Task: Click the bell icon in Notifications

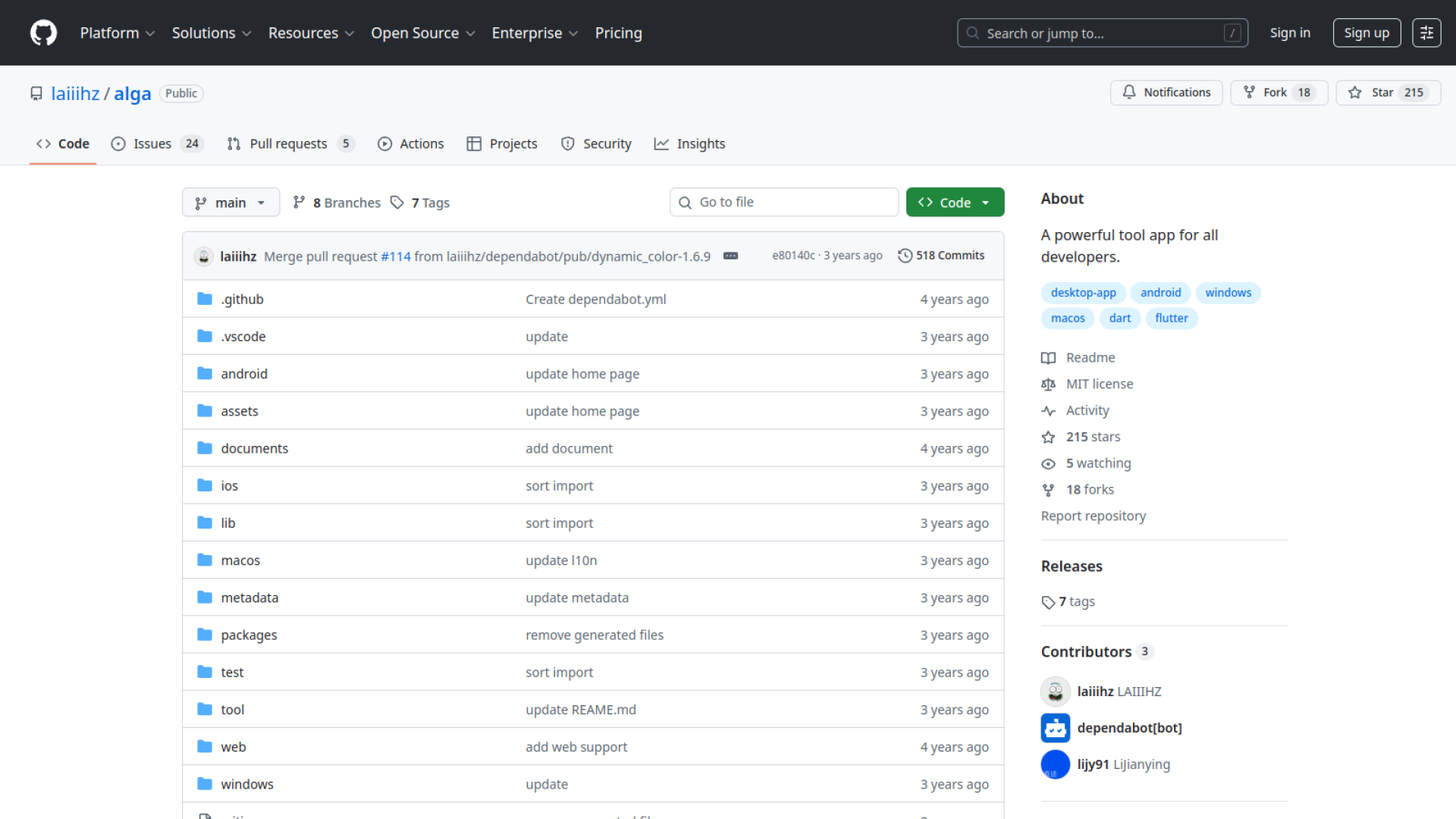Action: pos(1129,93)
